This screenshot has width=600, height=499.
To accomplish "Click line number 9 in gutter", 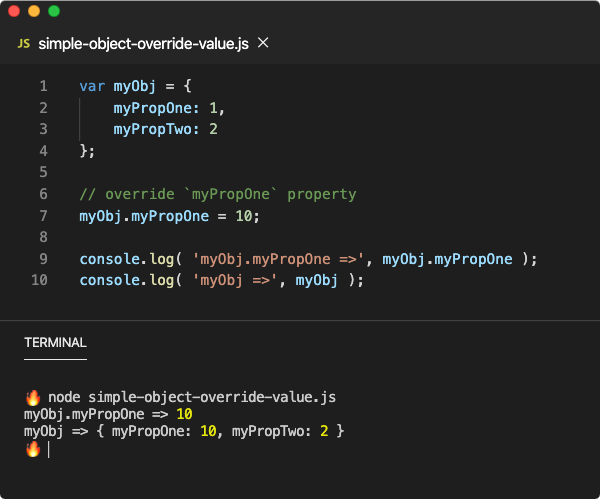I will point(44,259).
